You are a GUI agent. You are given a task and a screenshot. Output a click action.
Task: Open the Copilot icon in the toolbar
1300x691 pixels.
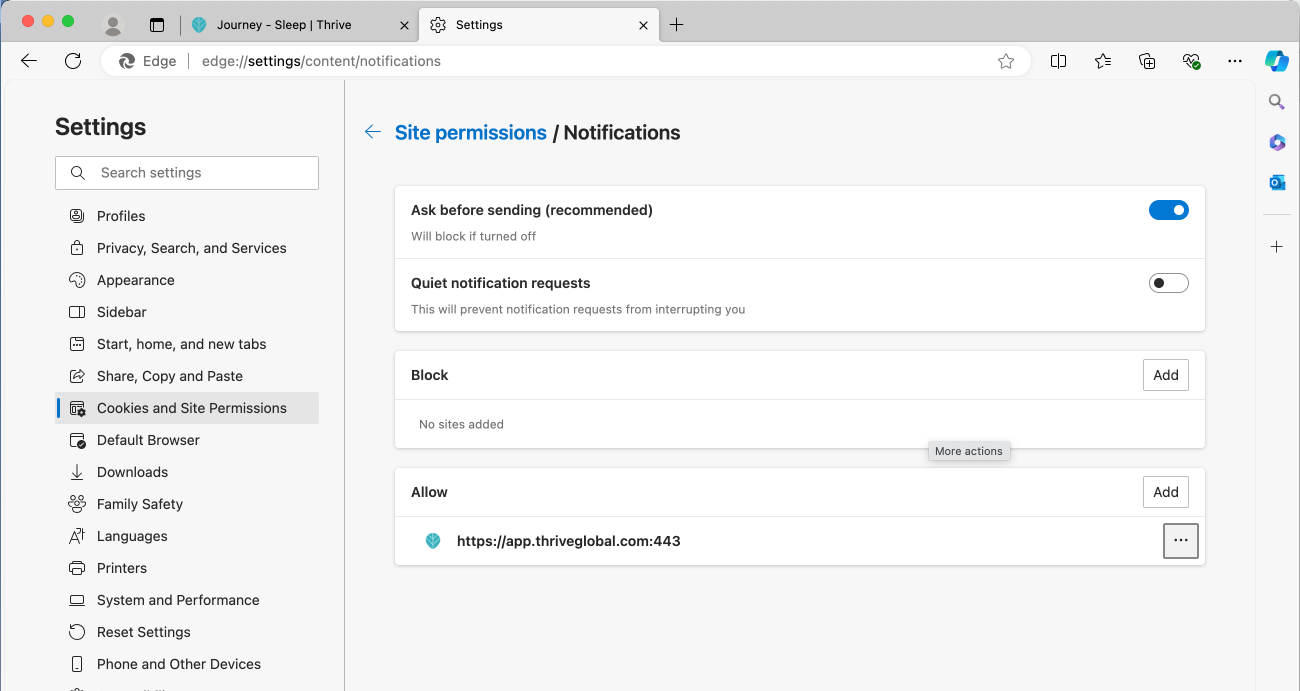coord(1277,61)
